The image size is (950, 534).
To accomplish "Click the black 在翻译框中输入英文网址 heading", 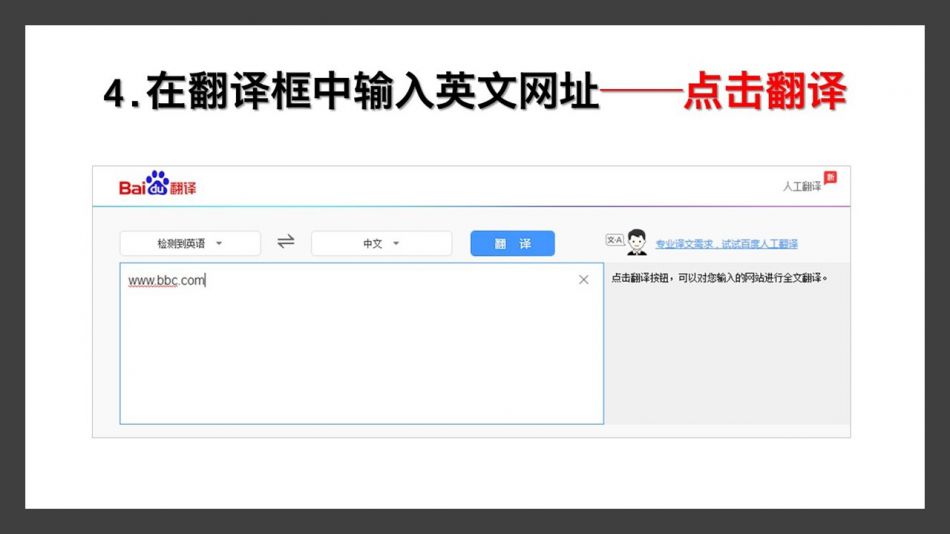I will [350, 93].
